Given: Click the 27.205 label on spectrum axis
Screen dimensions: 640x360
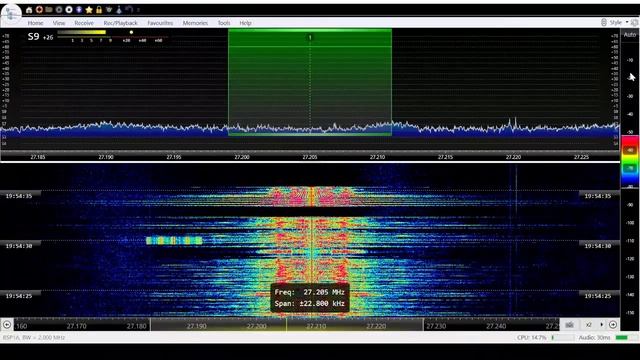Looking at the screenshot, I should (x=310, y=157).
